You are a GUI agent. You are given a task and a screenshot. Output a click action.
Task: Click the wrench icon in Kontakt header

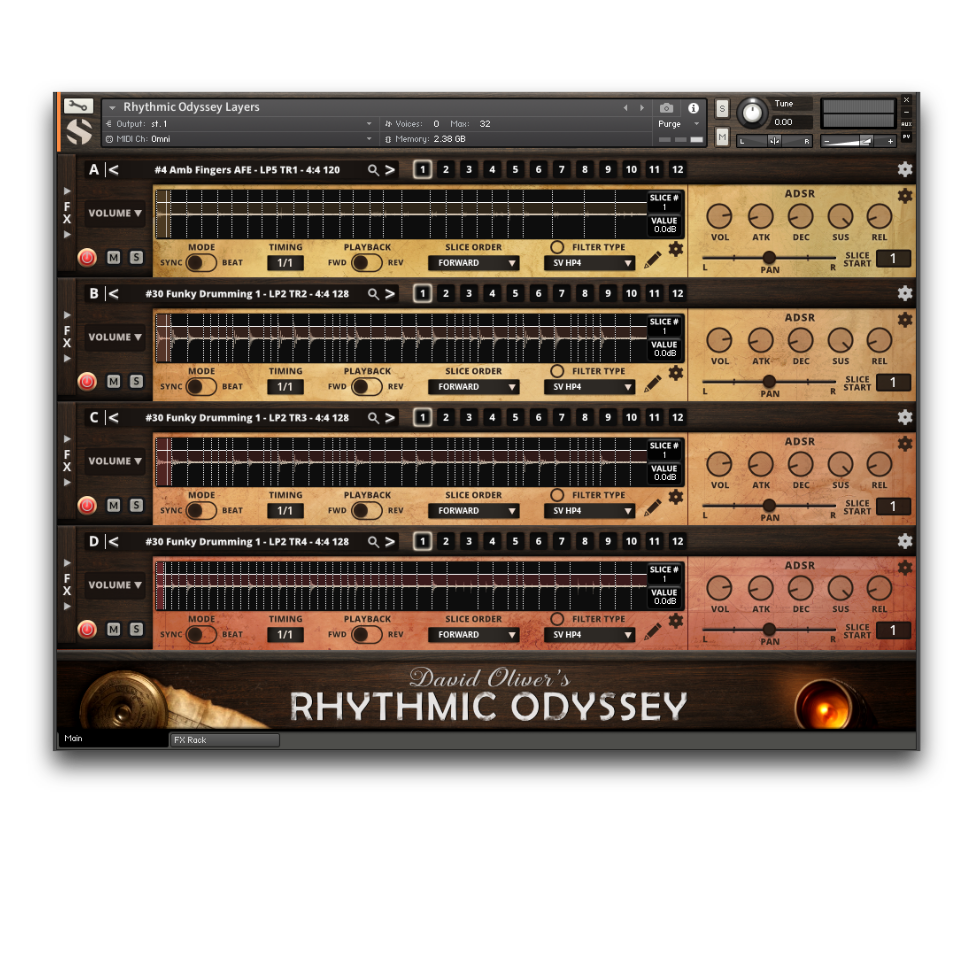pos(78,106)
